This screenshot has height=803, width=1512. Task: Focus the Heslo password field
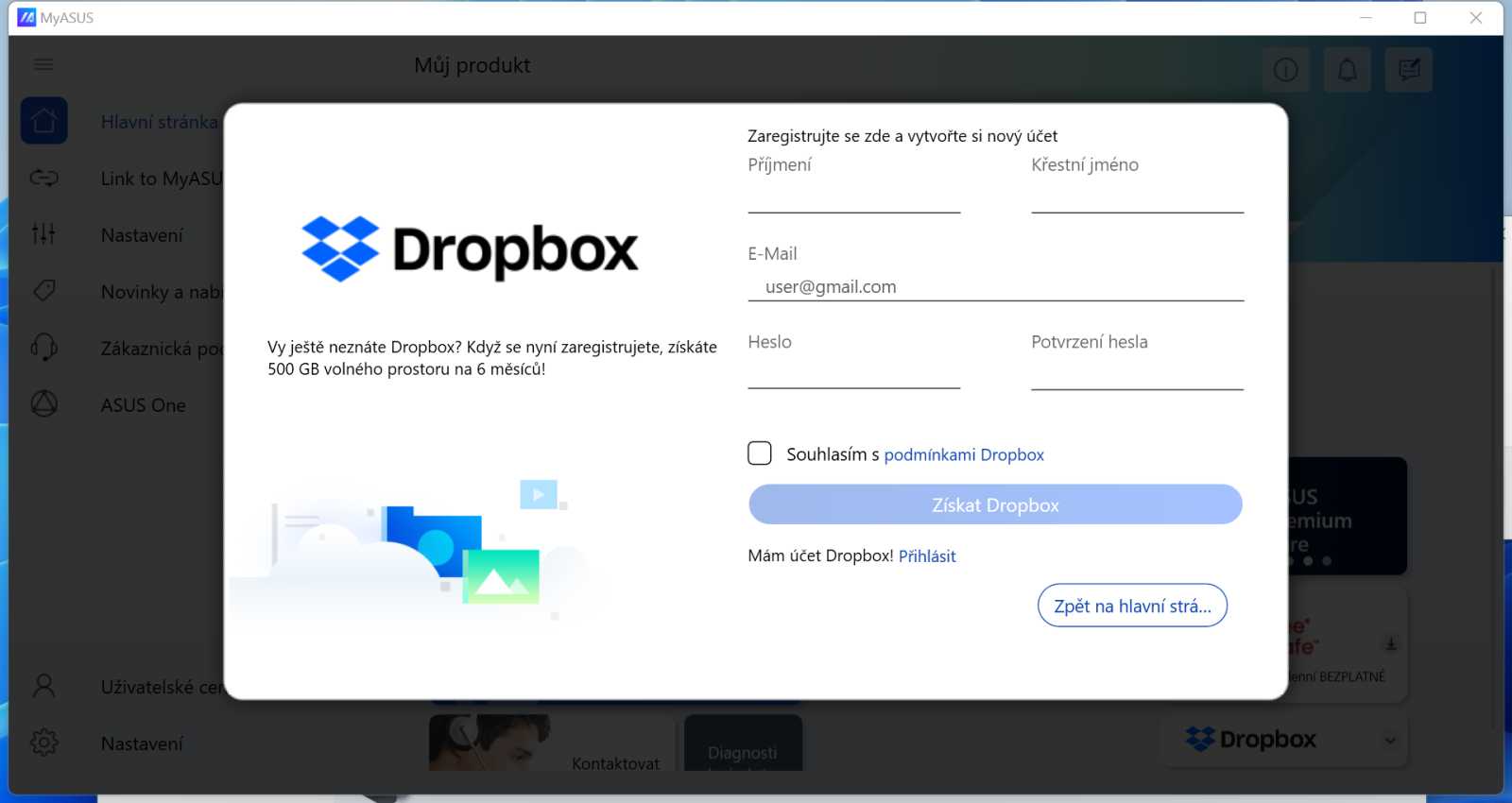854,373
